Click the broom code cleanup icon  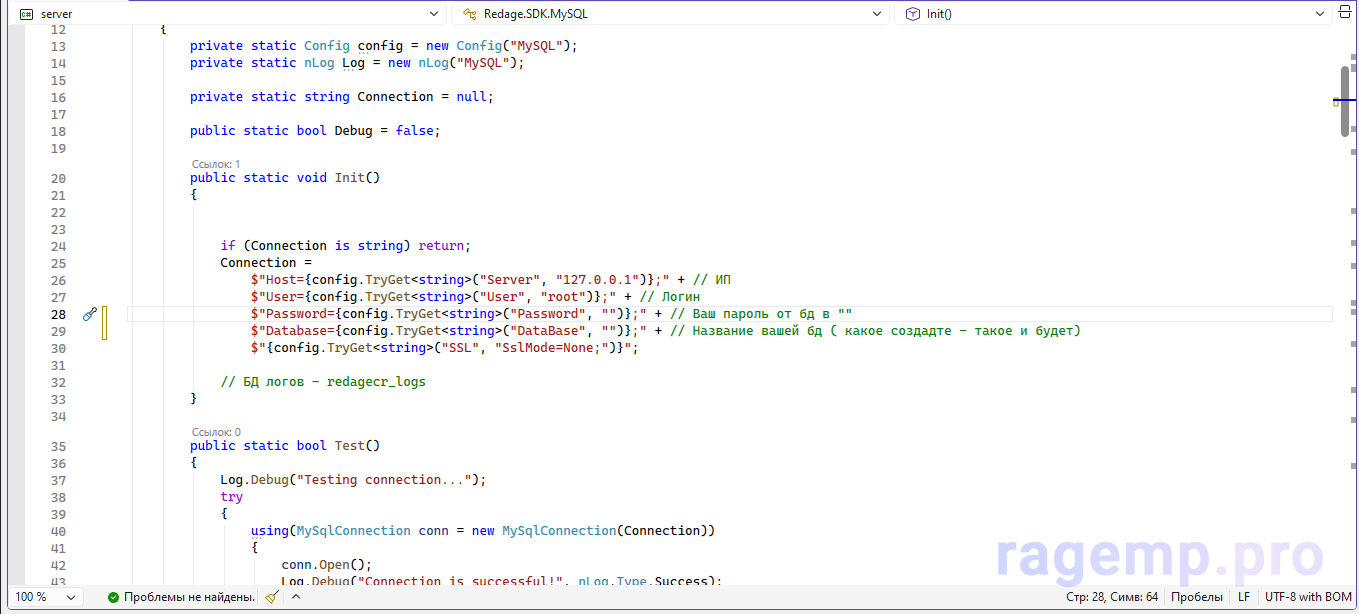[271, 597]
